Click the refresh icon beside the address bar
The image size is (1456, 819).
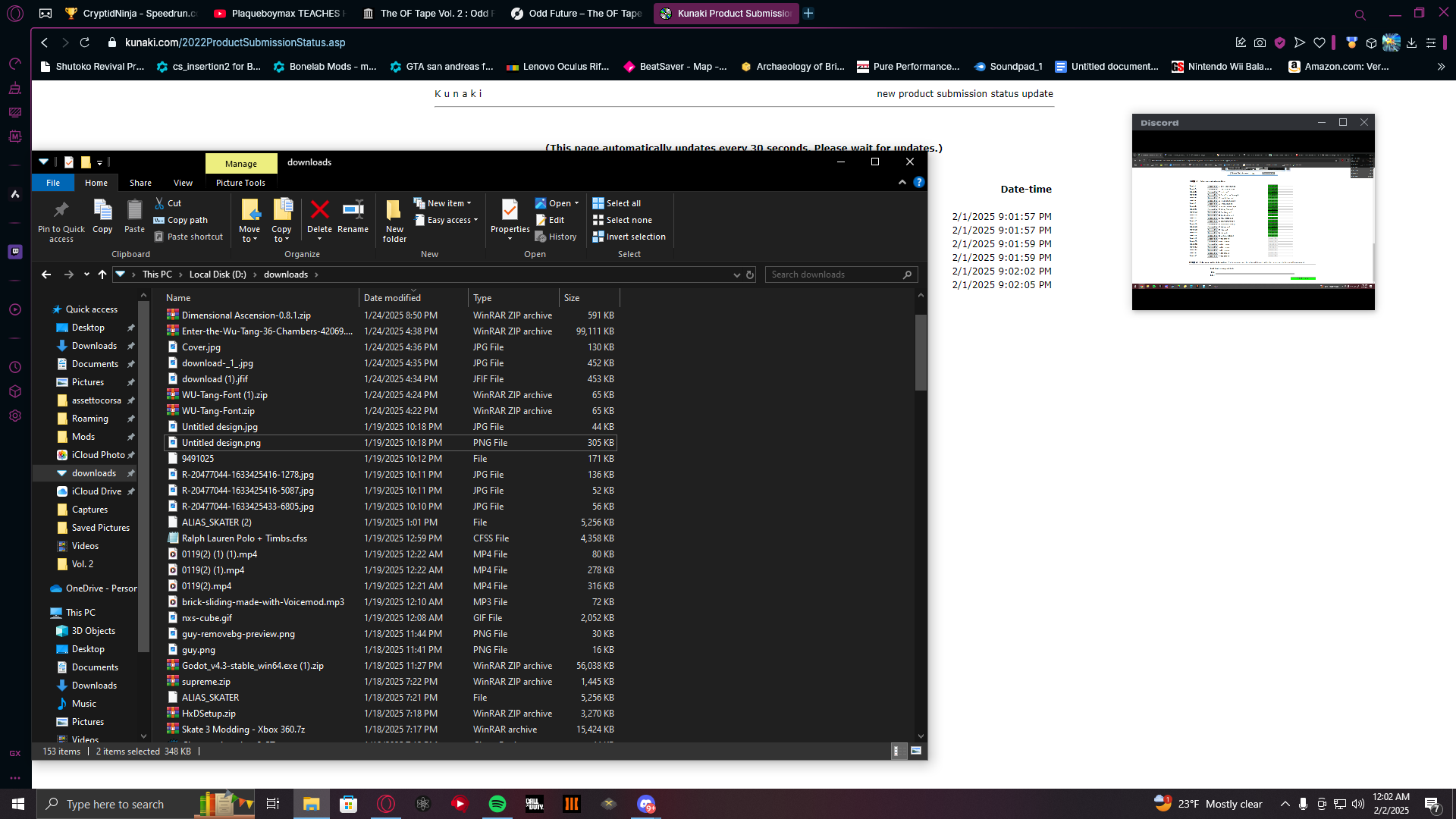750,275
